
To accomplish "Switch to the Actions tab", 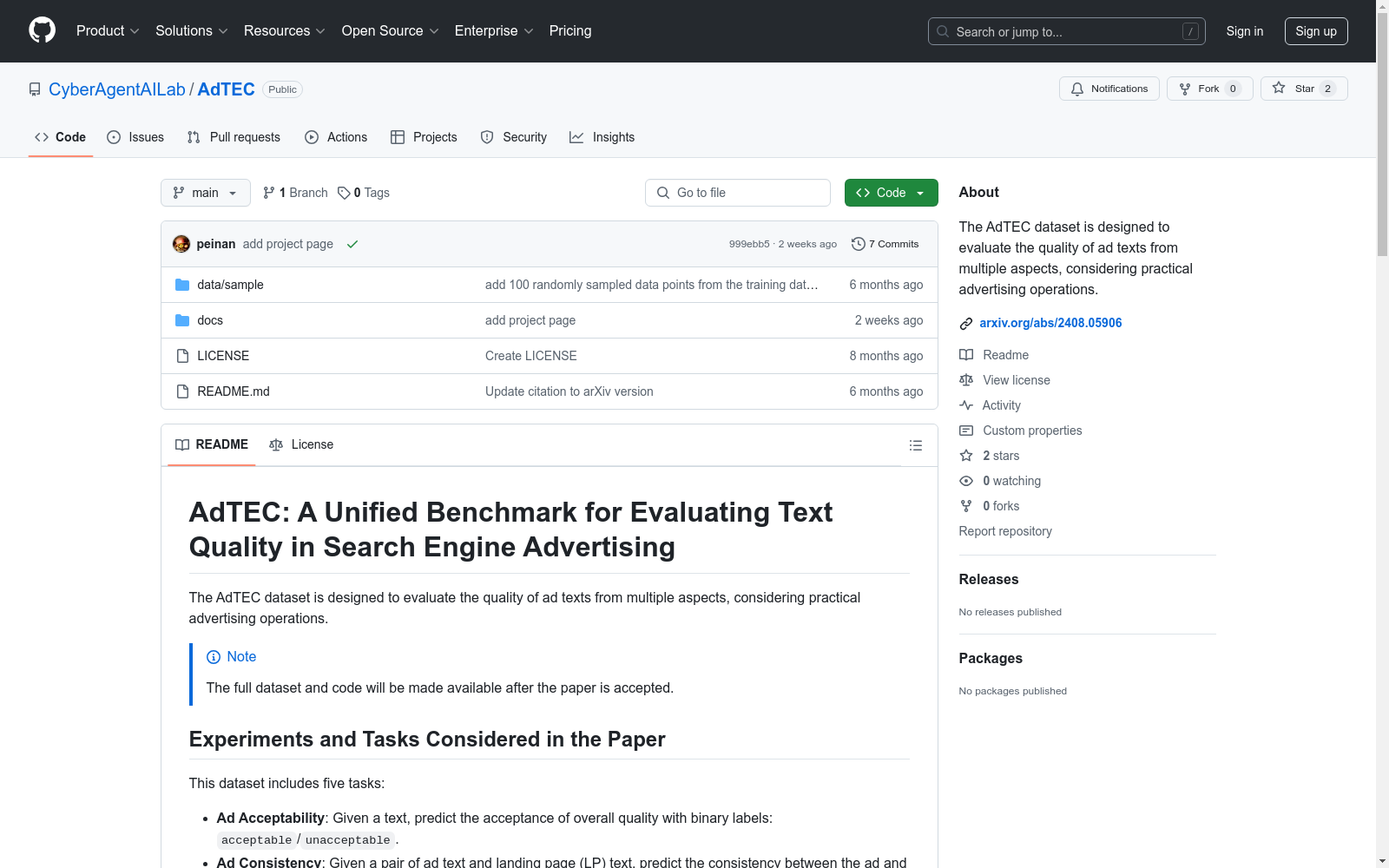I will coord(336,137).
